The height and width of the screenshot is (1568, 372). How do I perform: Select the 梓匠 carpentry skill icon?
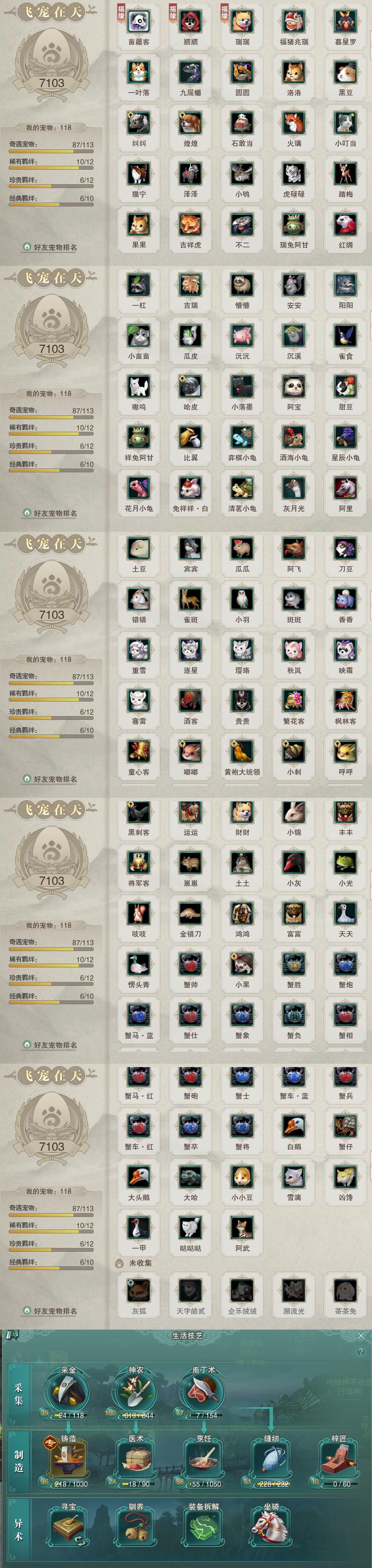pos(339,1460)
